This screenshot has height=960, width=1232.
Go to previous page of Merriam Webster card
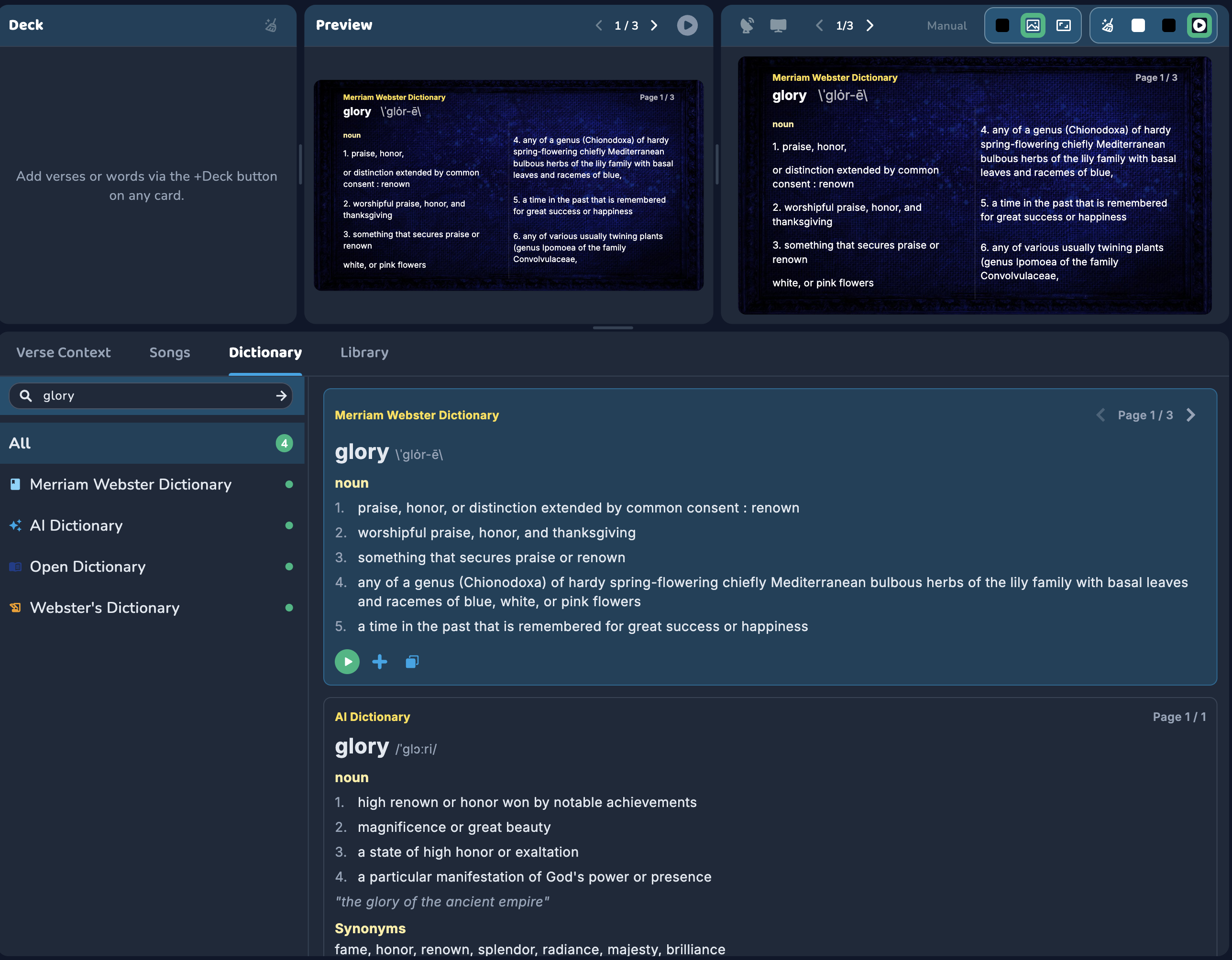[x=1100, y=415]
